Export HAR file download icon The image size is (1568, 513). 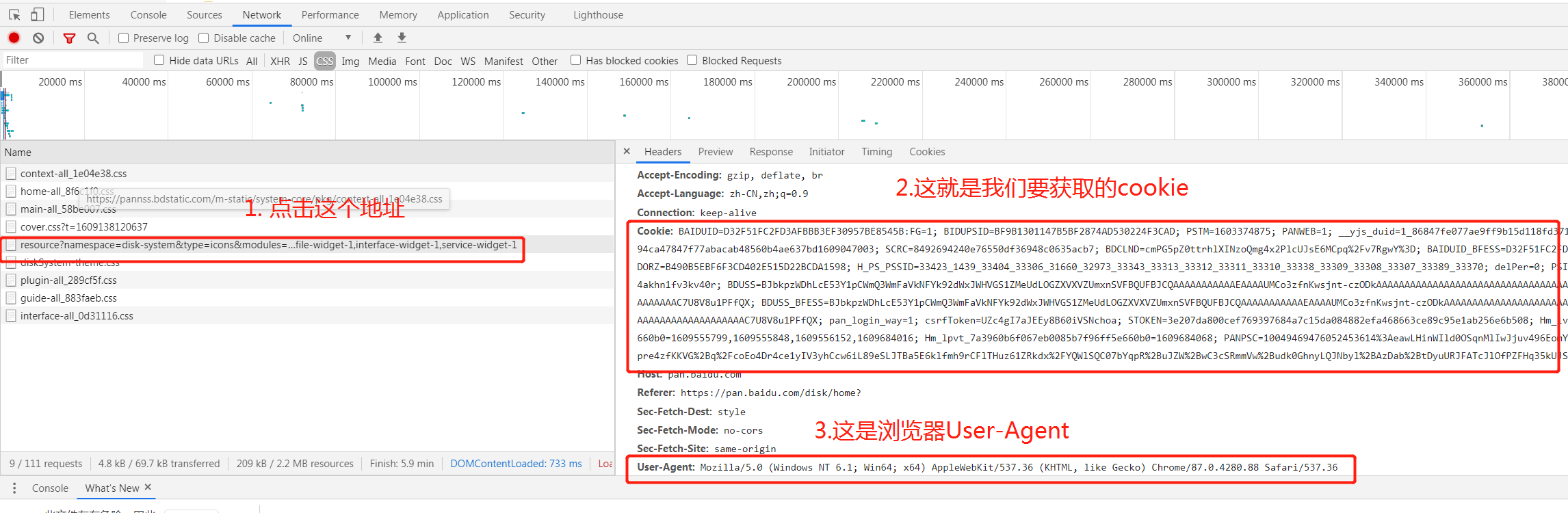402,38
